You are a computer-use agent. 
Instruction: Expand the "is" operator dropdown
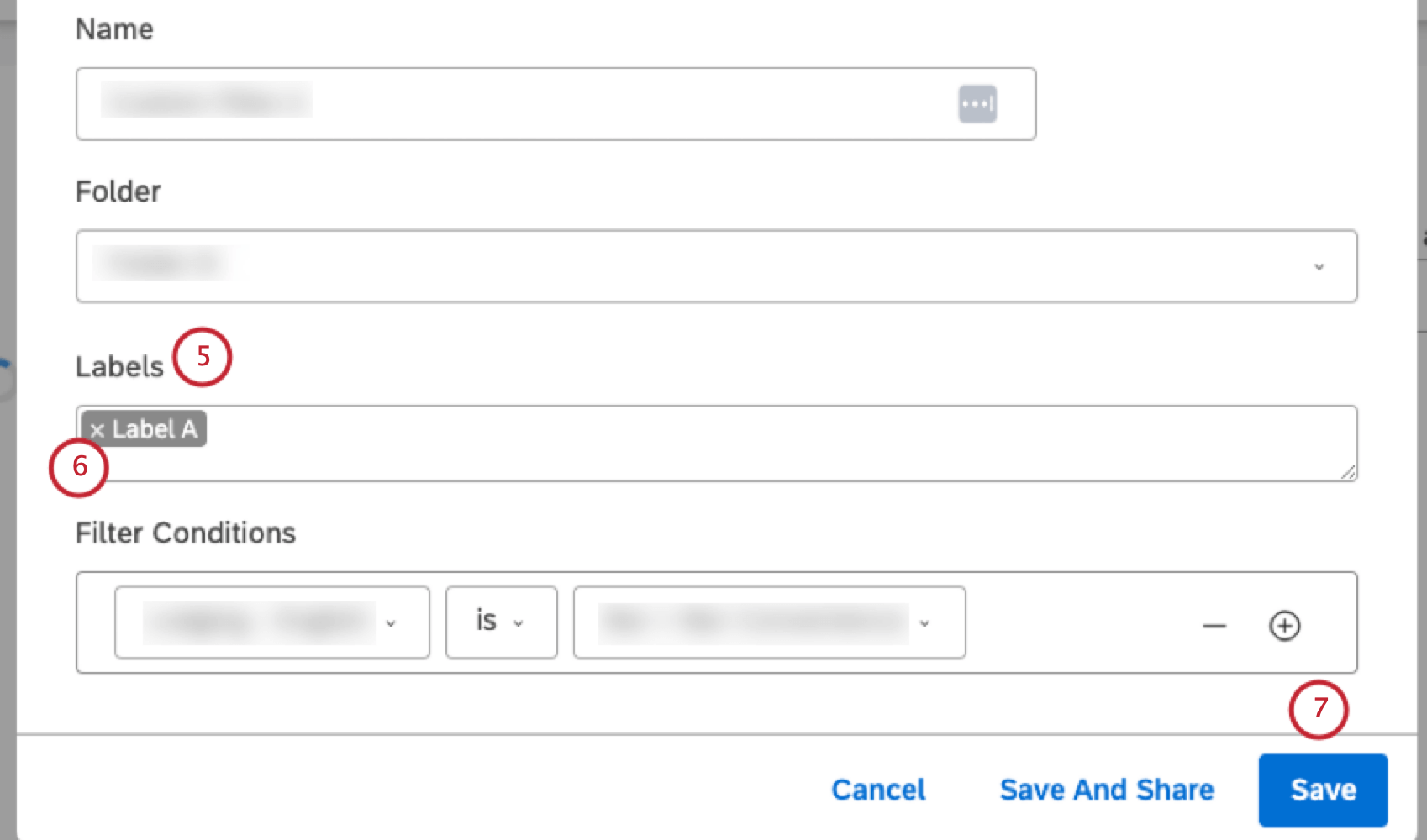coord(519,622)
